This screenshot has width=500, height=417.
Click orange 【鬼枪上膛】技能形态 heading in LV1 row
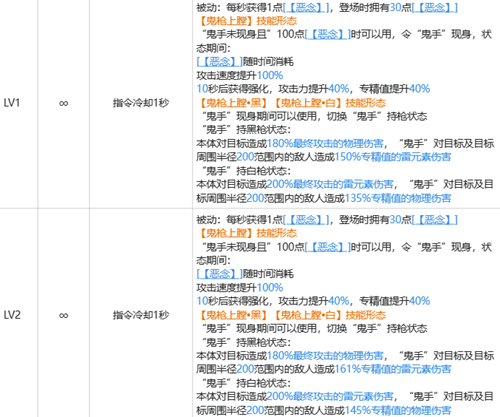247,21
